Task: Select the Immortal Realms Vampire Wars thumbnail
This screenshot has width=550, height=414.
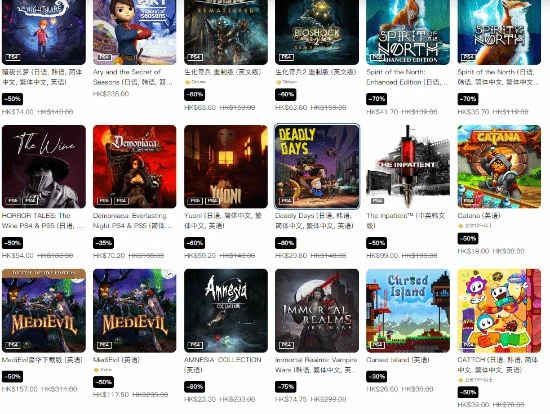Action: tap(317, 311)
